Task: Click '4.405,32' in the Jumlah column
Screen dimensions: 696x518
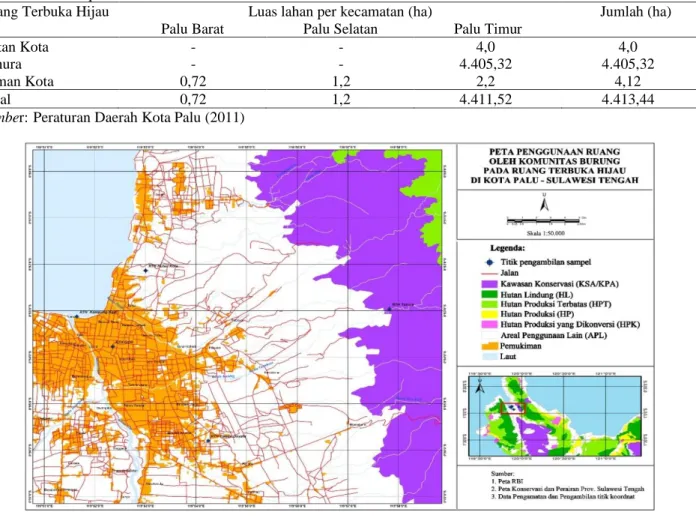Action: (x=628, y=64)
